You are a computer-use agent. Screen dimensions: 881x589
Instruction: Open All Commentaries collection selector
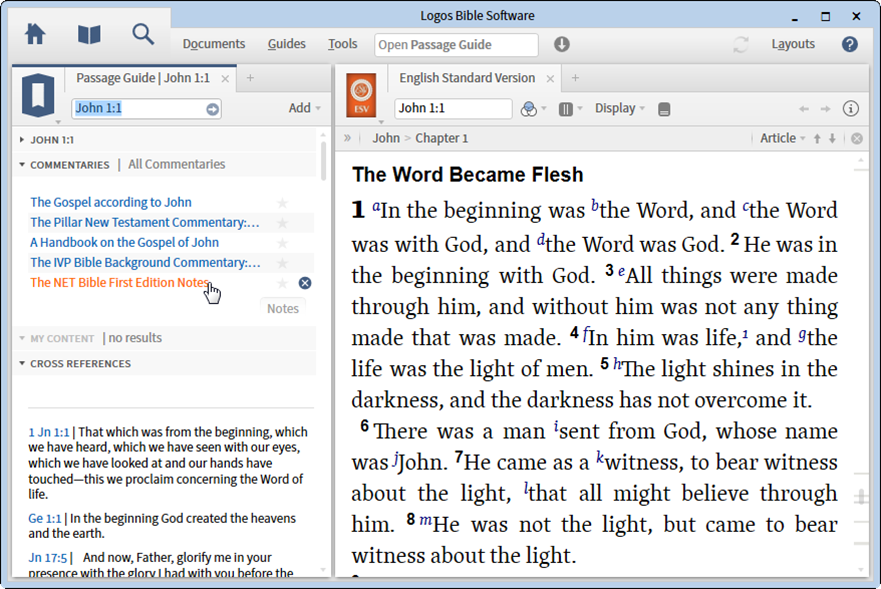176,164
